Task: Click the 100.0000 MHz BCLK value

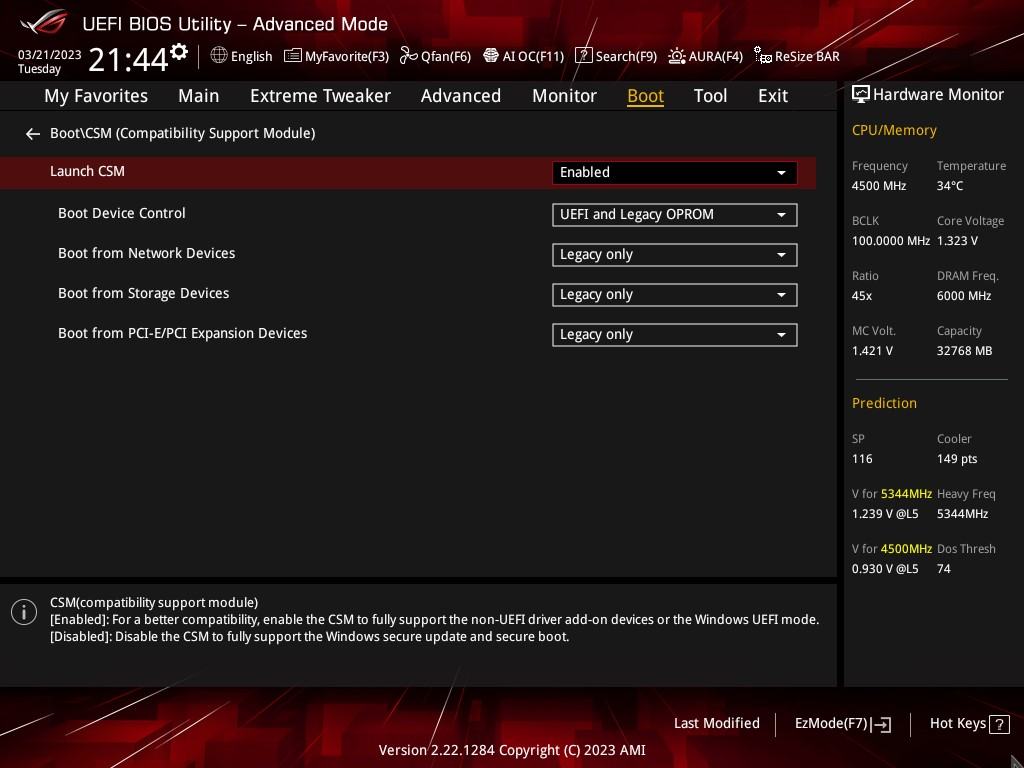Action: [890, 241]
